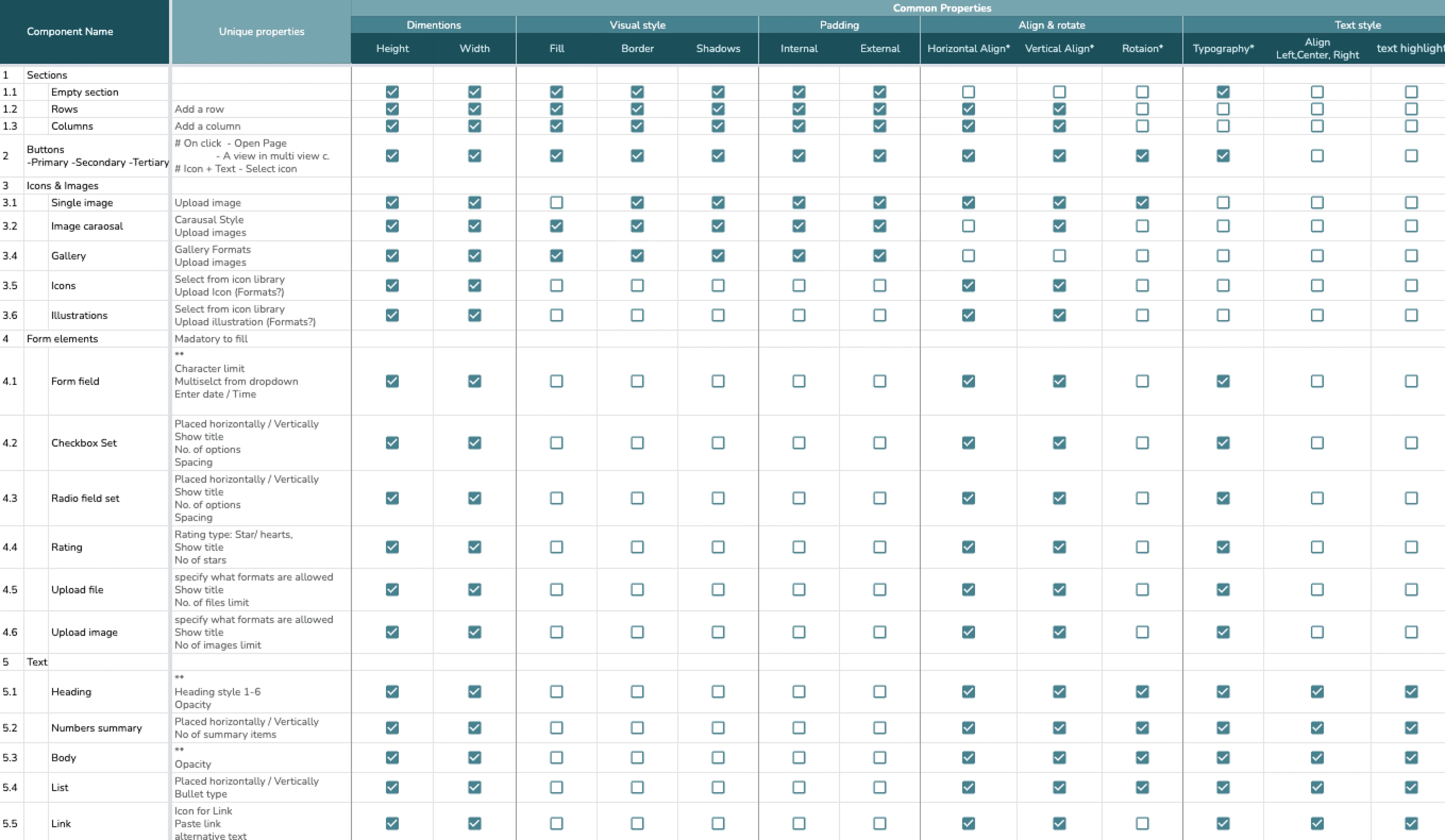Toggle Horizontal Align for Image carousel row

pyautogui.click(x=968, y=226)
